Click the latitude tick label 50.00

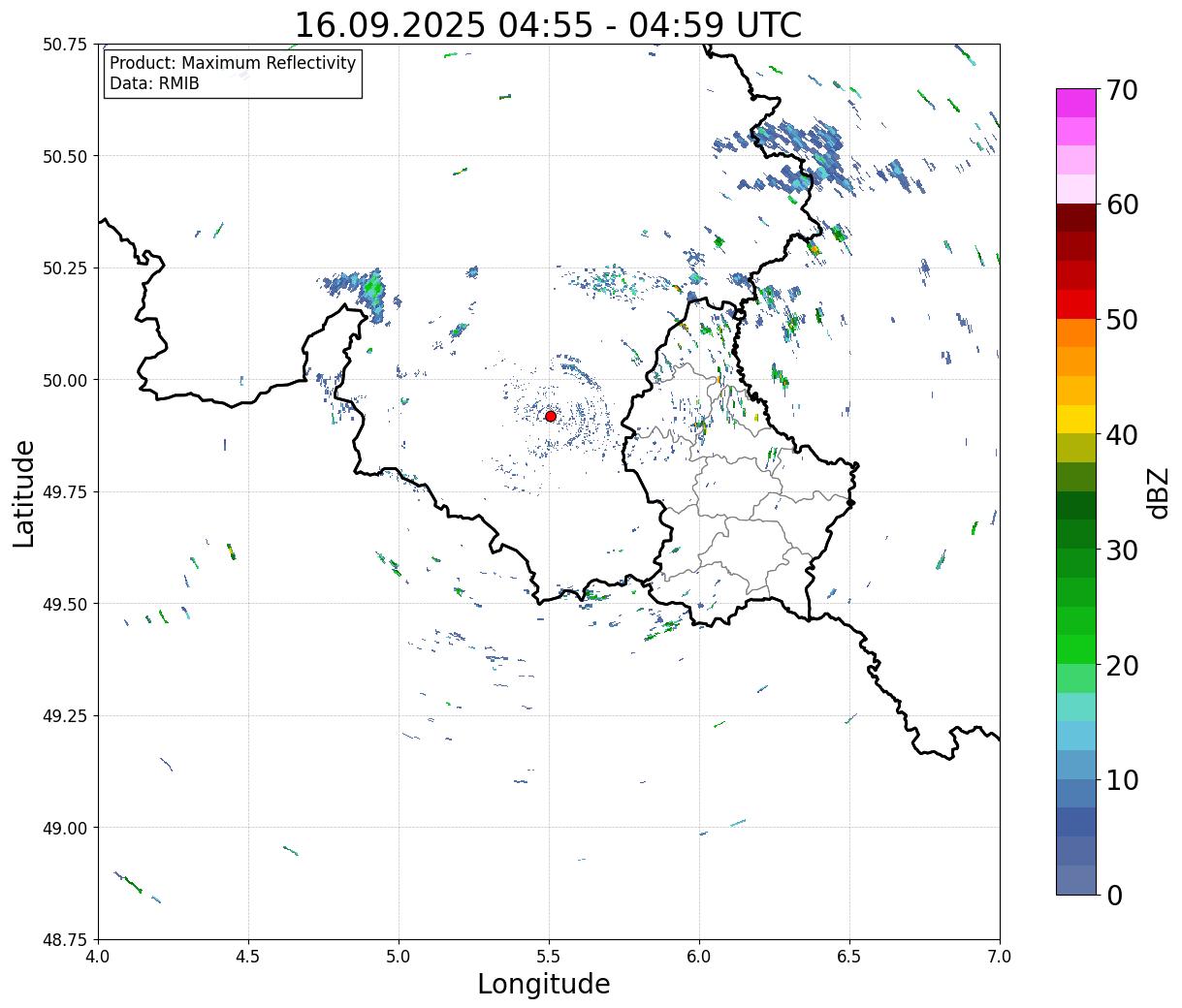(65, 380)
